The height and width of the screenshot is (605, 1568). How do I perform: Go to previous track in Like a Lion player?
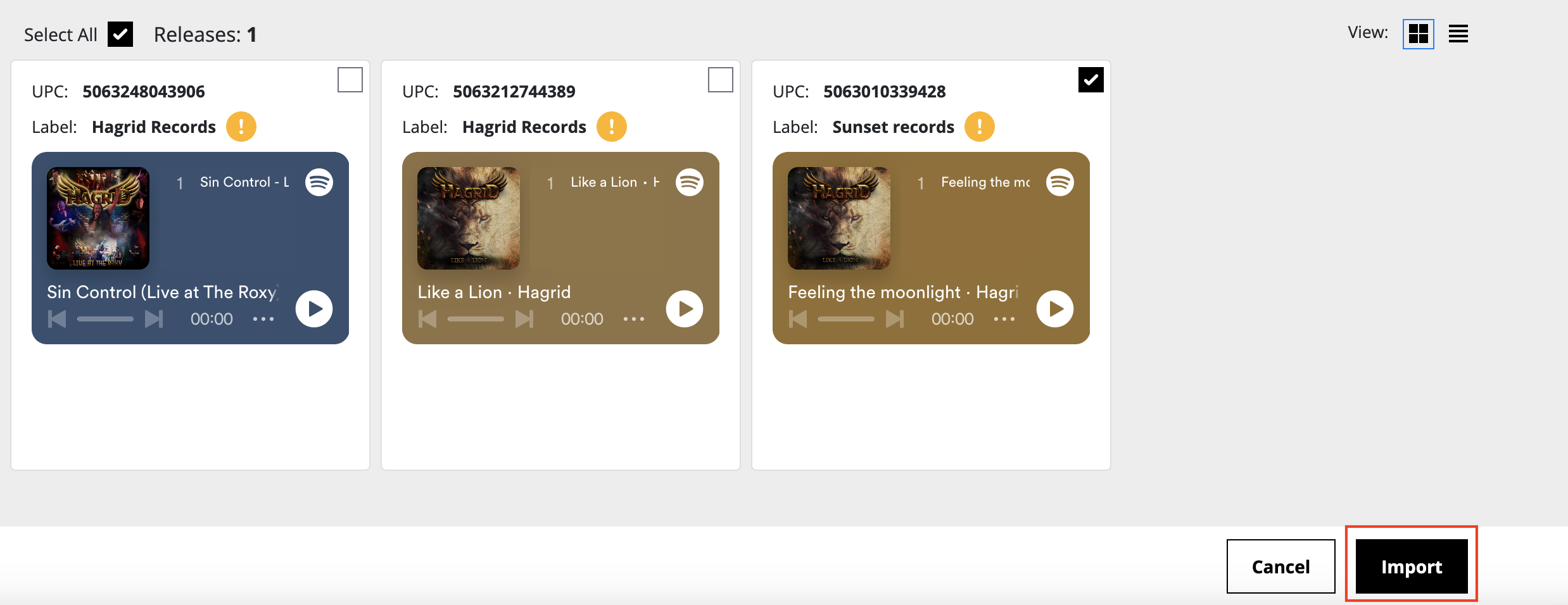point(427,319)
